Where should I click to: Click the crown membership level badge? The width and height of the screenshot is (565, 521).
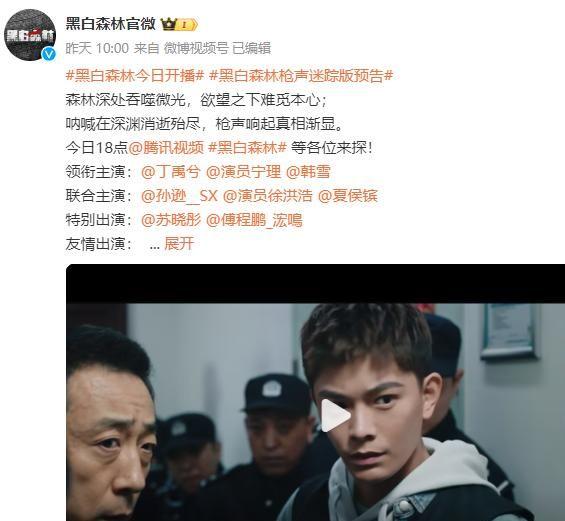(179, 25)
